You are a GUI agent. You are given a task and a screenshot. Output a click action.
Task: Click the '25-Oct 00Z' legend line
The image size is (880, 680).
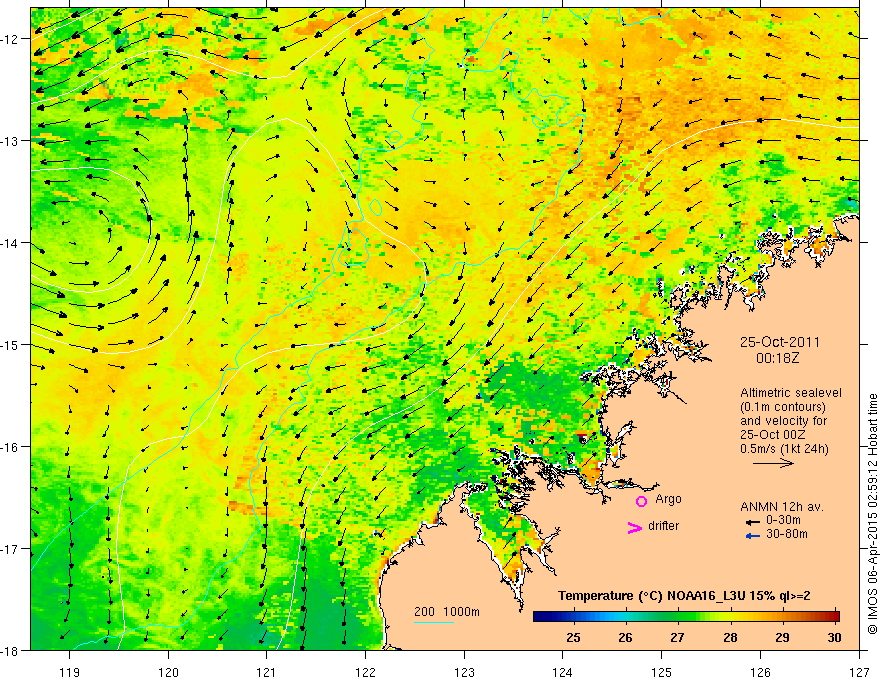[x=773, y=435]
